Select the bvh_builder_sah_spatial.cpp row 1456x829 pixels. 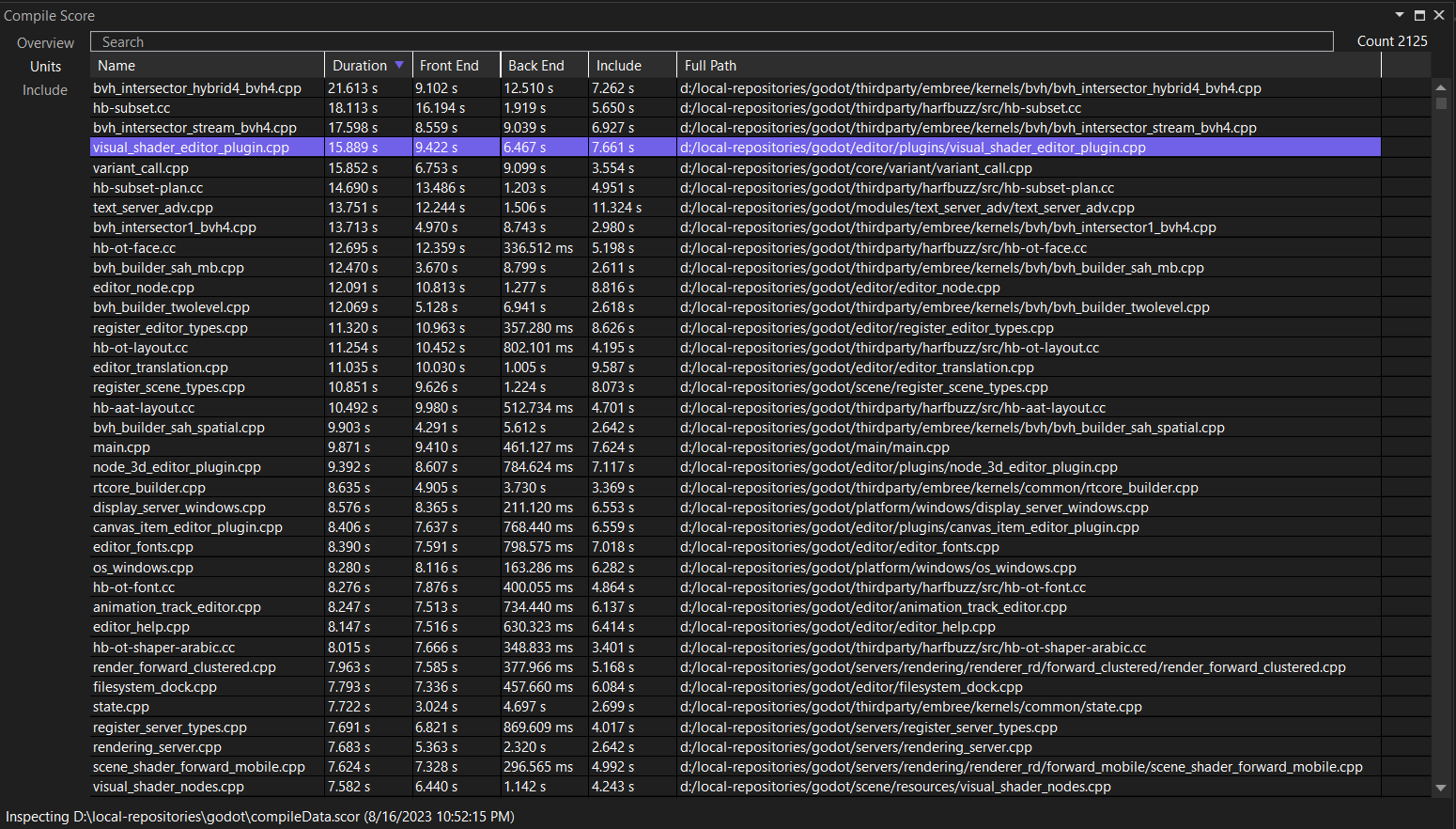[x=736, y=428]
